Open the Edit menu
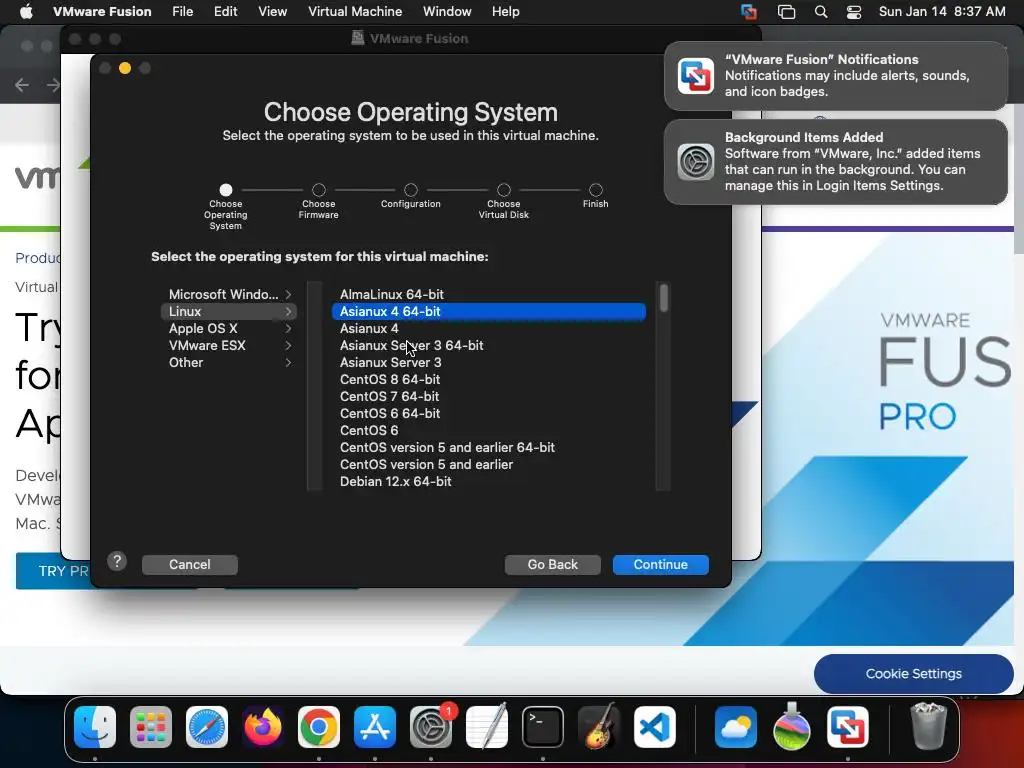1024x768 pixels. pyautogui.click(x=225, y=12)
